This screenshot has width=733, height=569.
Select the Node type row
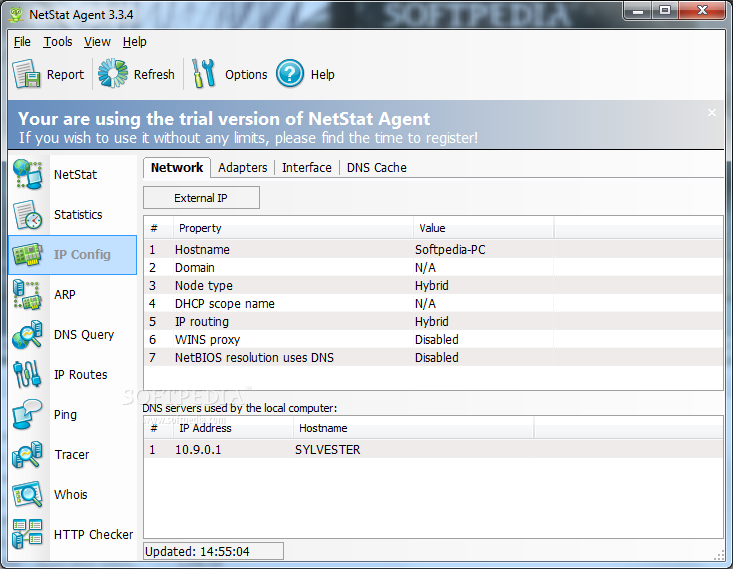click(433, 286)
